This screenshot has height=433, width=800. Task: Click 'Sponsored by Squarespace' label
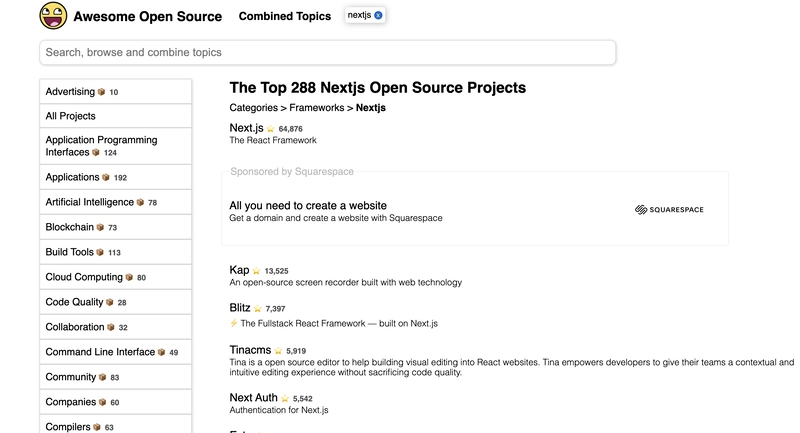292,171
